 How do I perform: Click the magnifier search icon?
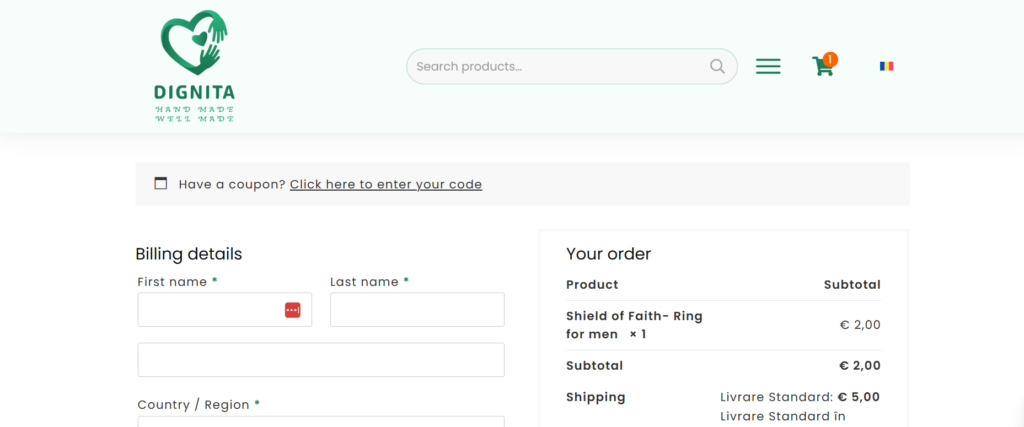717,67
